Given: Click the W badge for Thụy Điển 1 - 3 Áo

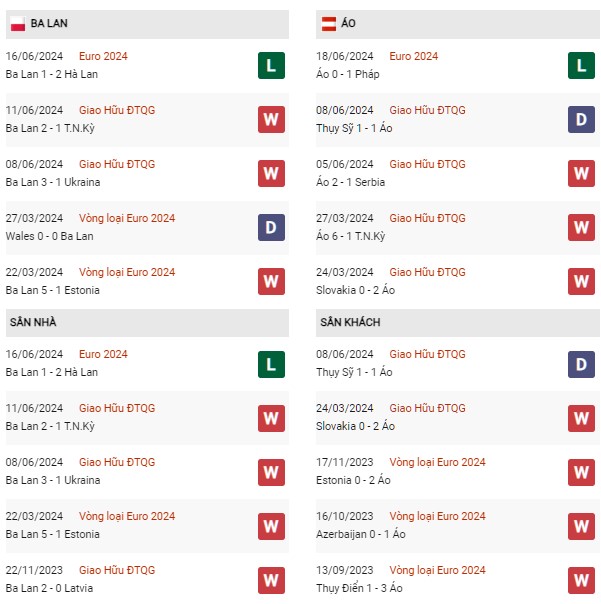Looking at the screenshot, I should point(581,580).
